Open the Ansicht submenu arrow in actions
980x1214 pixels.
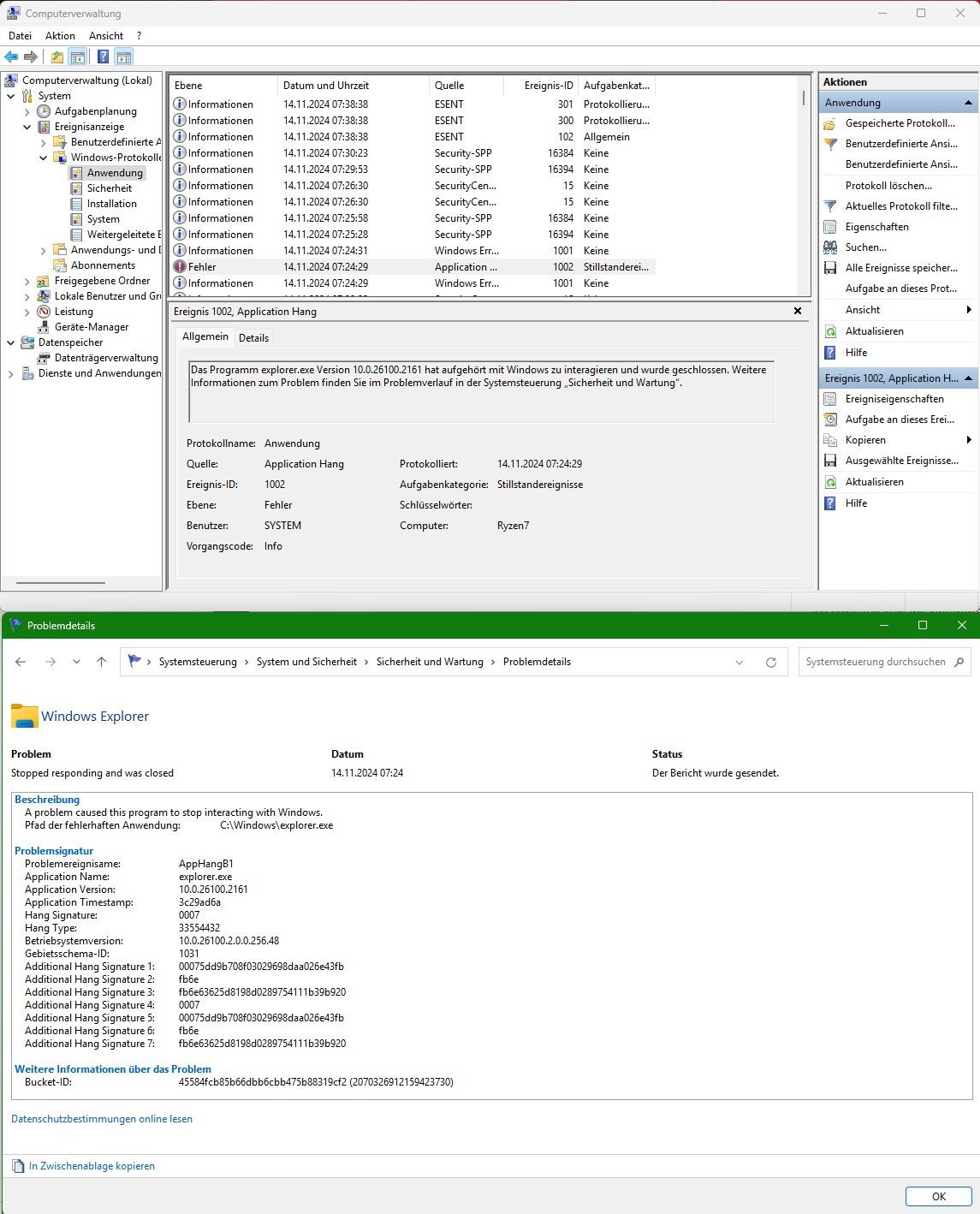coord(969,310)
